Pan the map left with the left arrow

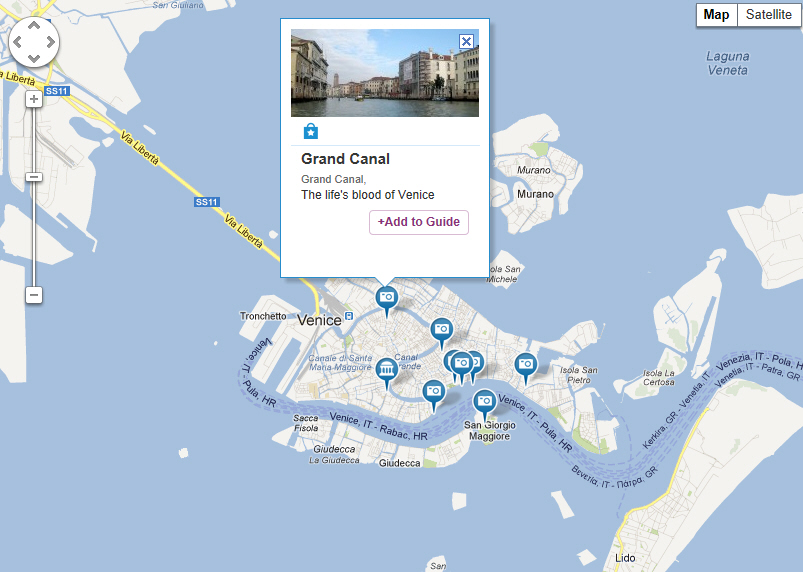17,42
